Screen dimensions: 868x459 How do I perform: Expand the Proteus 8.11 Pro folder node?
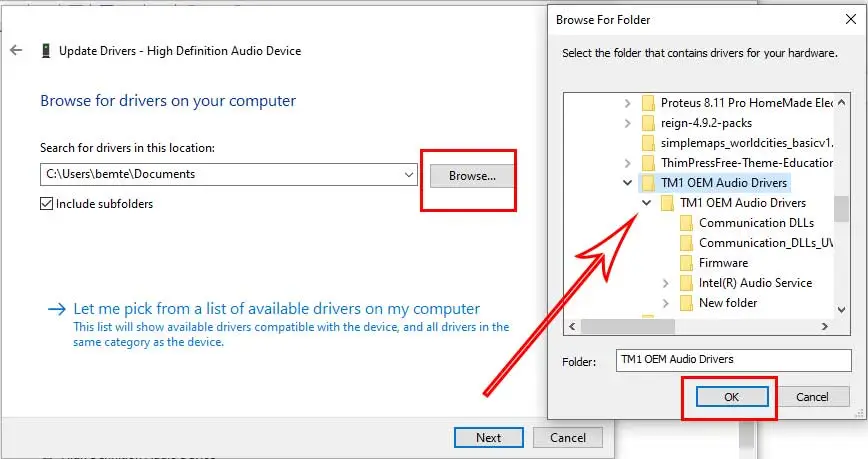(x=627, y=103)
